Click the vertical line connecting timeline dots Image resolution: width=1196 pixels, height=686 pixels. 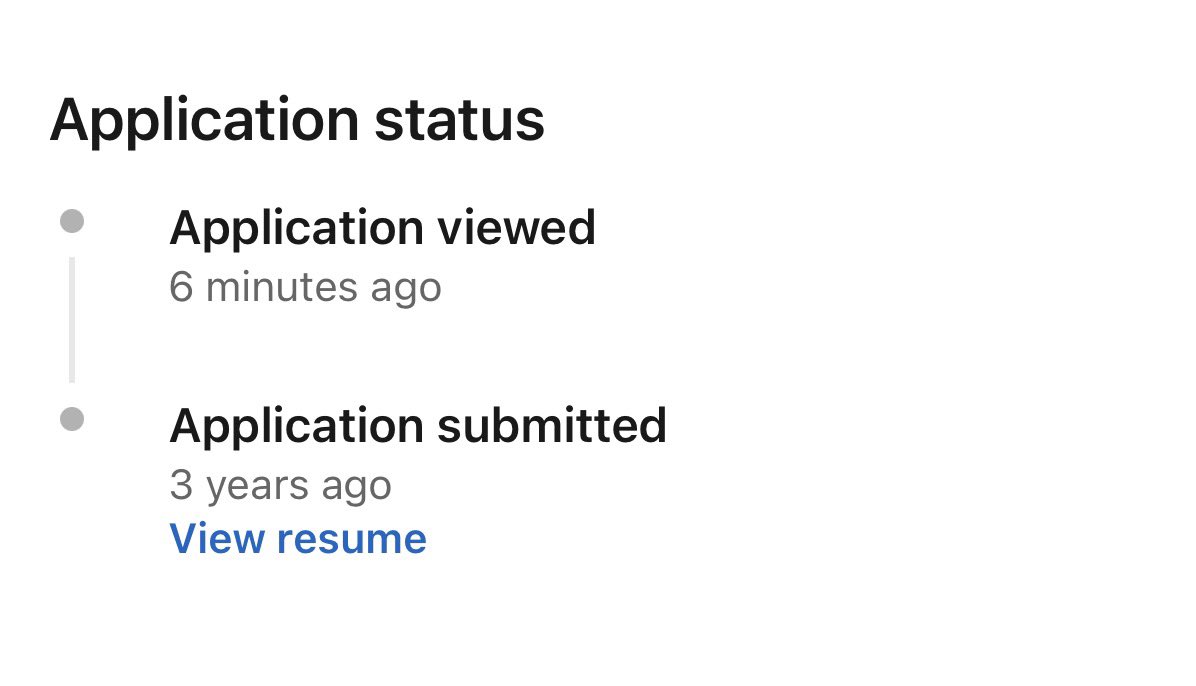72,320
